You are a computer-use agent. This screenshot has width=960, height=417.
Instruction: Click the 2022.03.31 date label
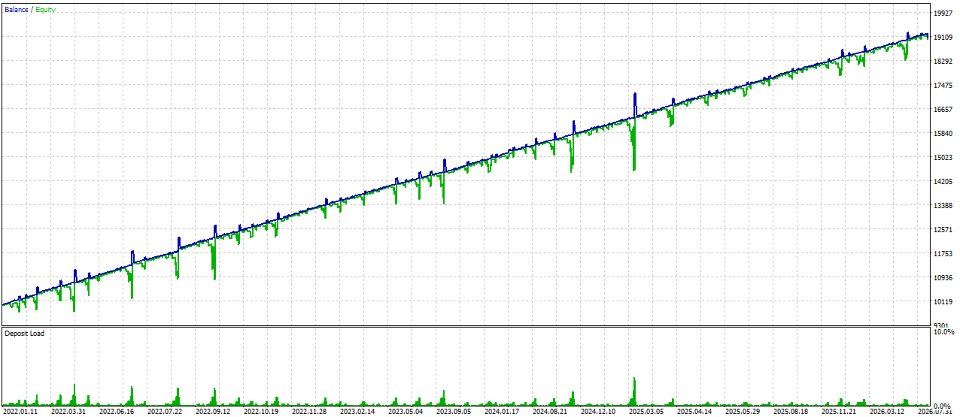point(69,411)
